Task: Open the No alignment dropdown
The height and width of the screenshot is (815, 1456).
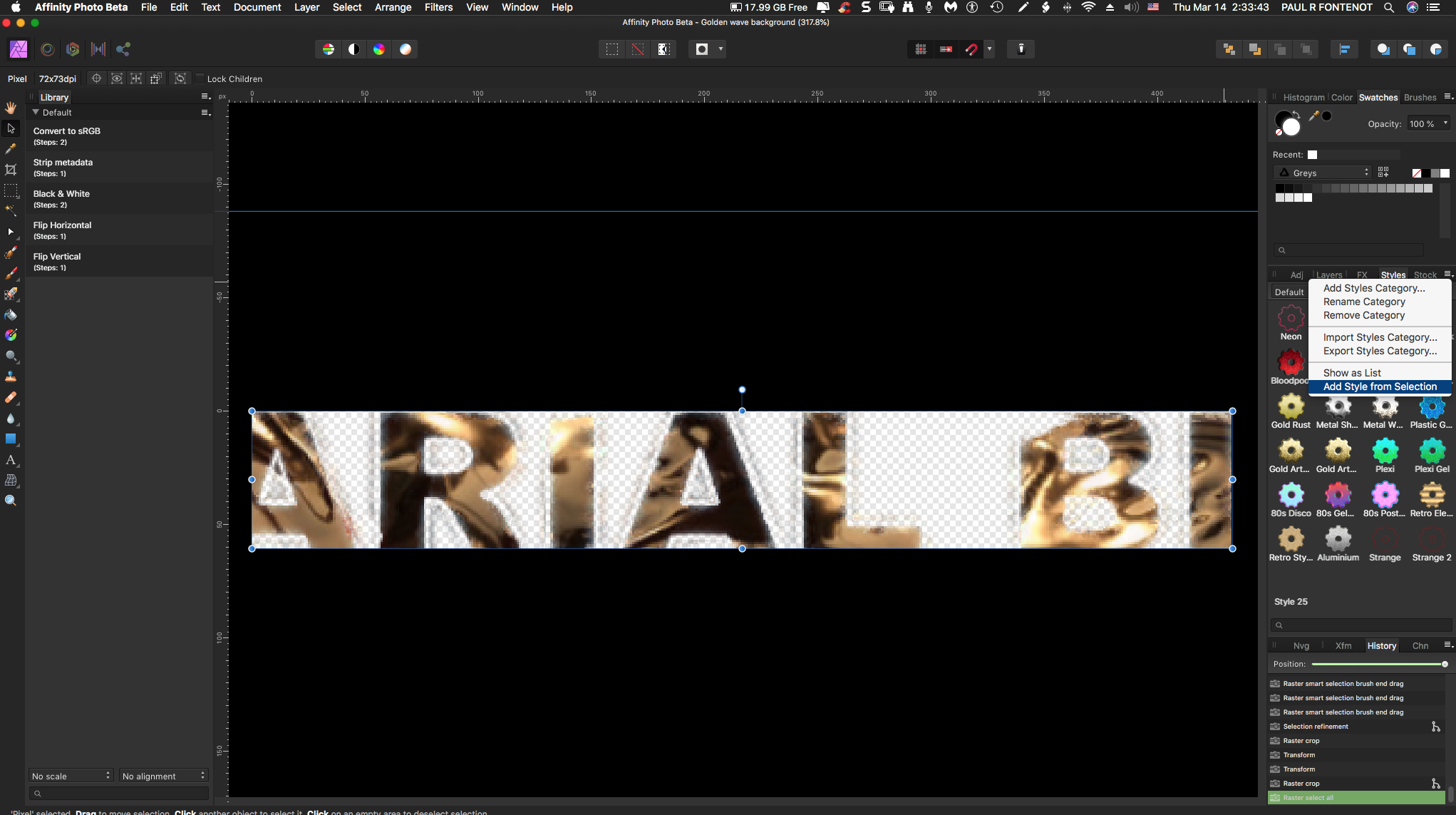Action: pos(163,776)
